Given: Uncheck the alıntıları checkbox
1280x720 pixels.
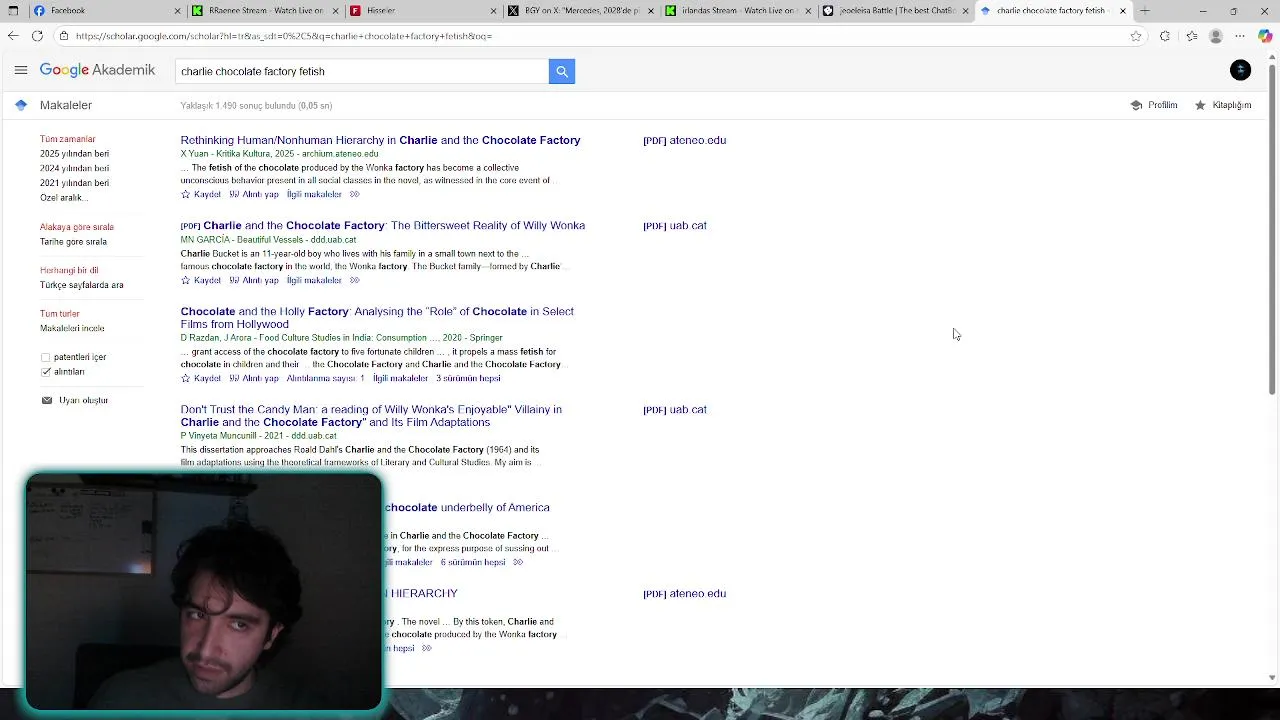Looking at the screenshot, I should [x=45, y=371].
